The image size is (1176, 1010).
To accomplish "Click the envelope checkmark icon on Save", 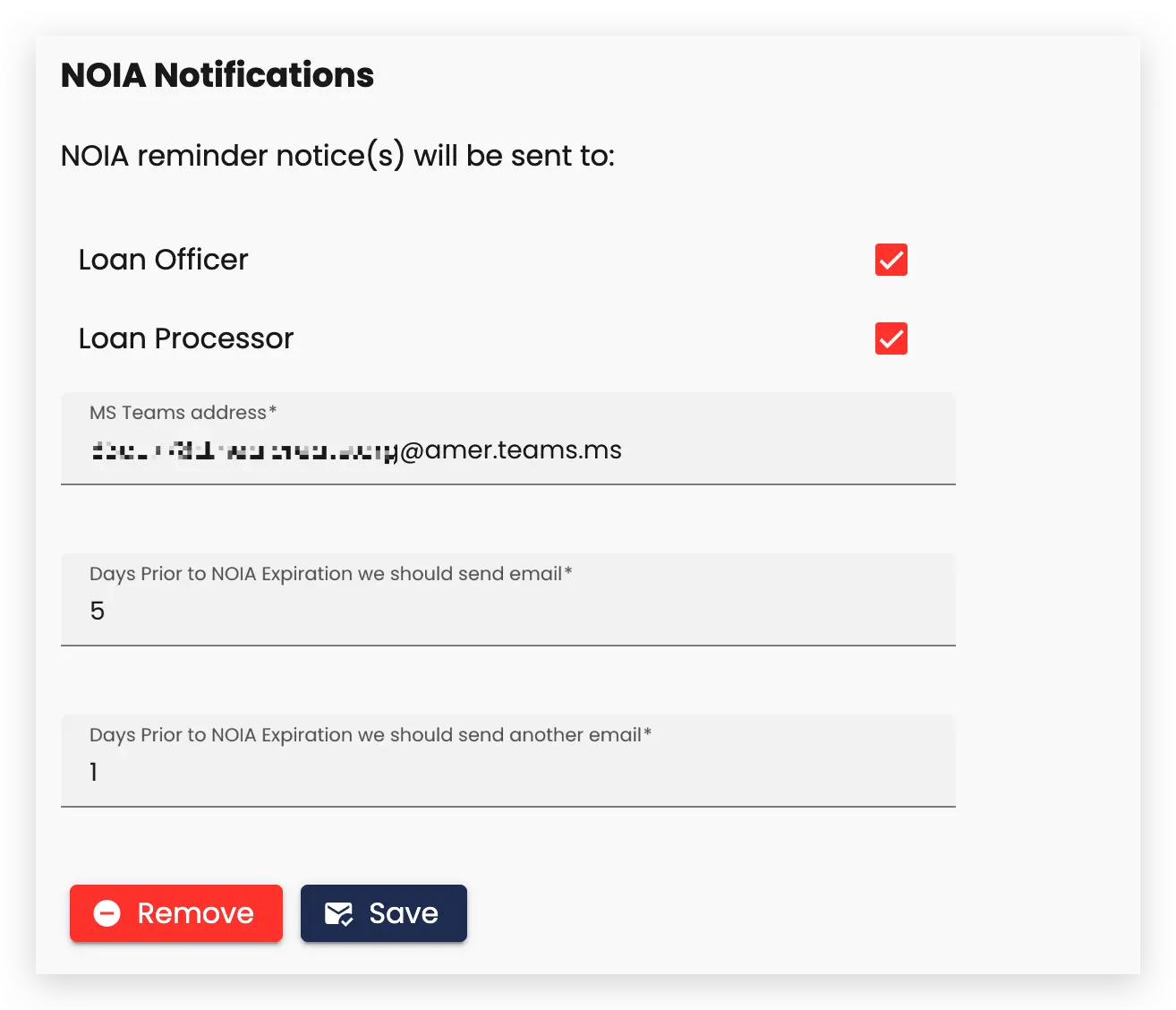I will point(338,913).
